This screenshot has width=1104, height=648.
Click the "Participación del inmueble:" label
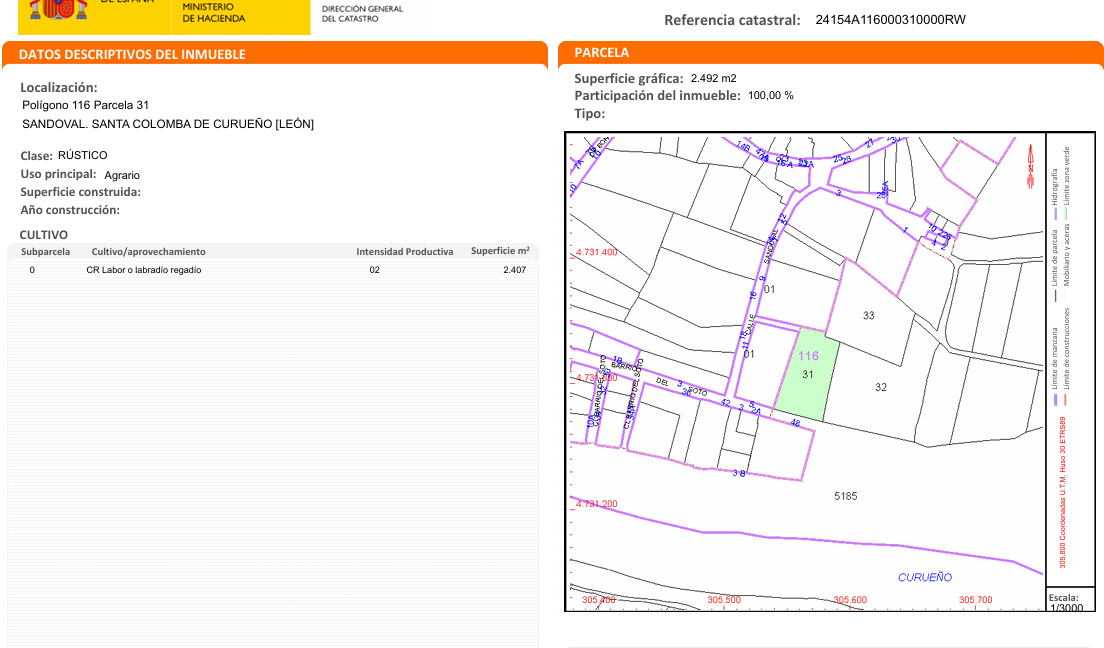(x=658, y=96)
